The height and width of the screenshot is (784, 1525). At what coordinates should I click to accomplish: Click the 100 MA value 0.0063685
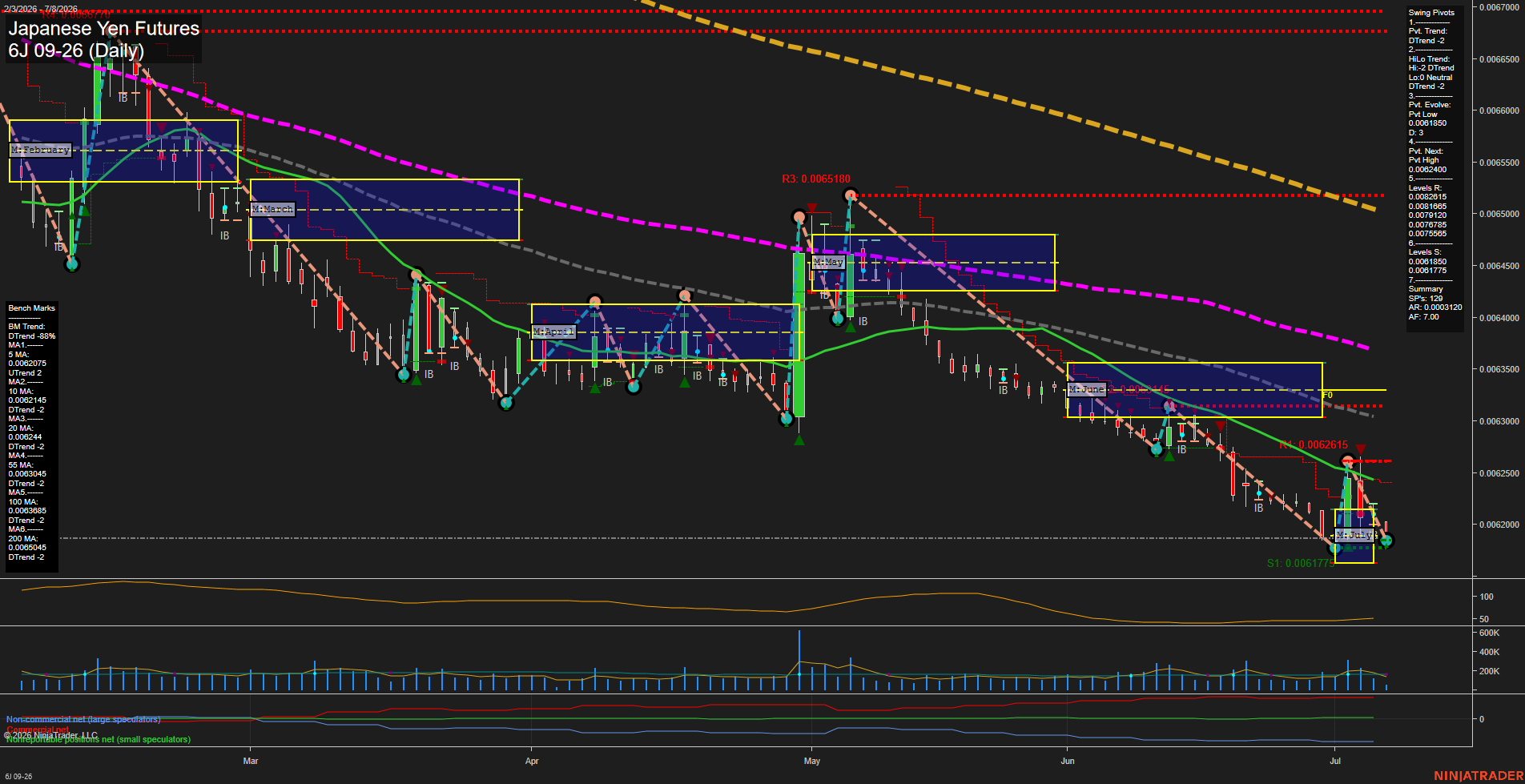tap(27, 511)
